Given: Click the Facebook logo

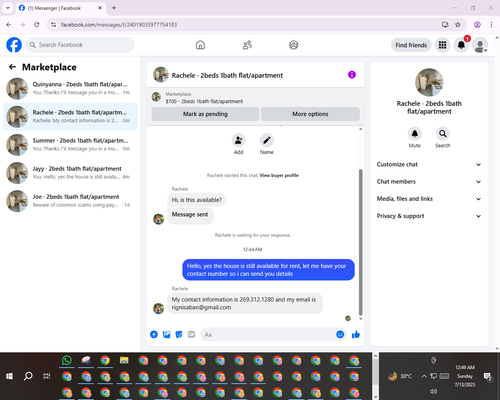Looking at the screenshot, I should point(14,45).
